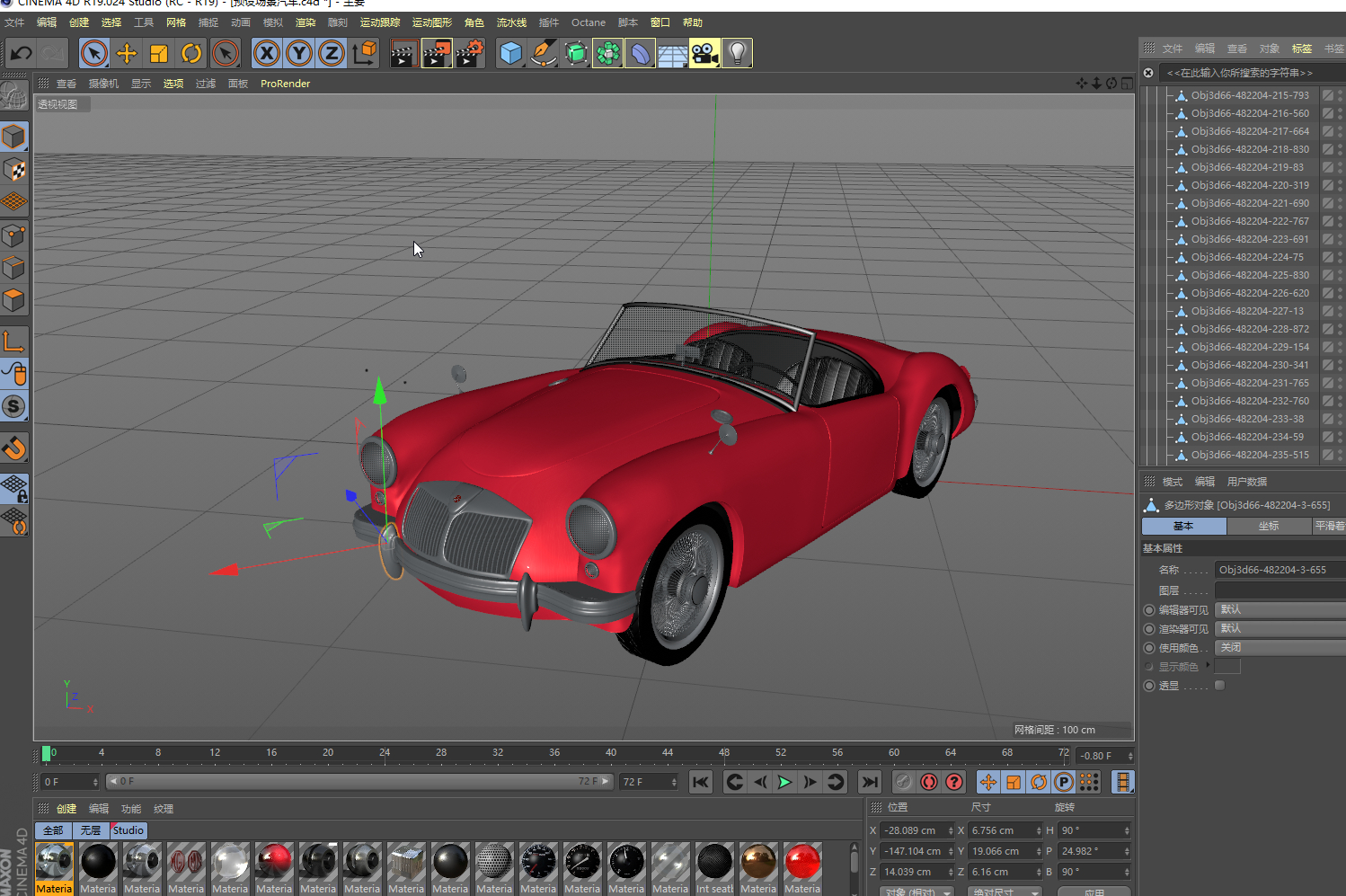Activate the Move tool
This screenshot has height=896, width=1346.
[x=127, y=54]
